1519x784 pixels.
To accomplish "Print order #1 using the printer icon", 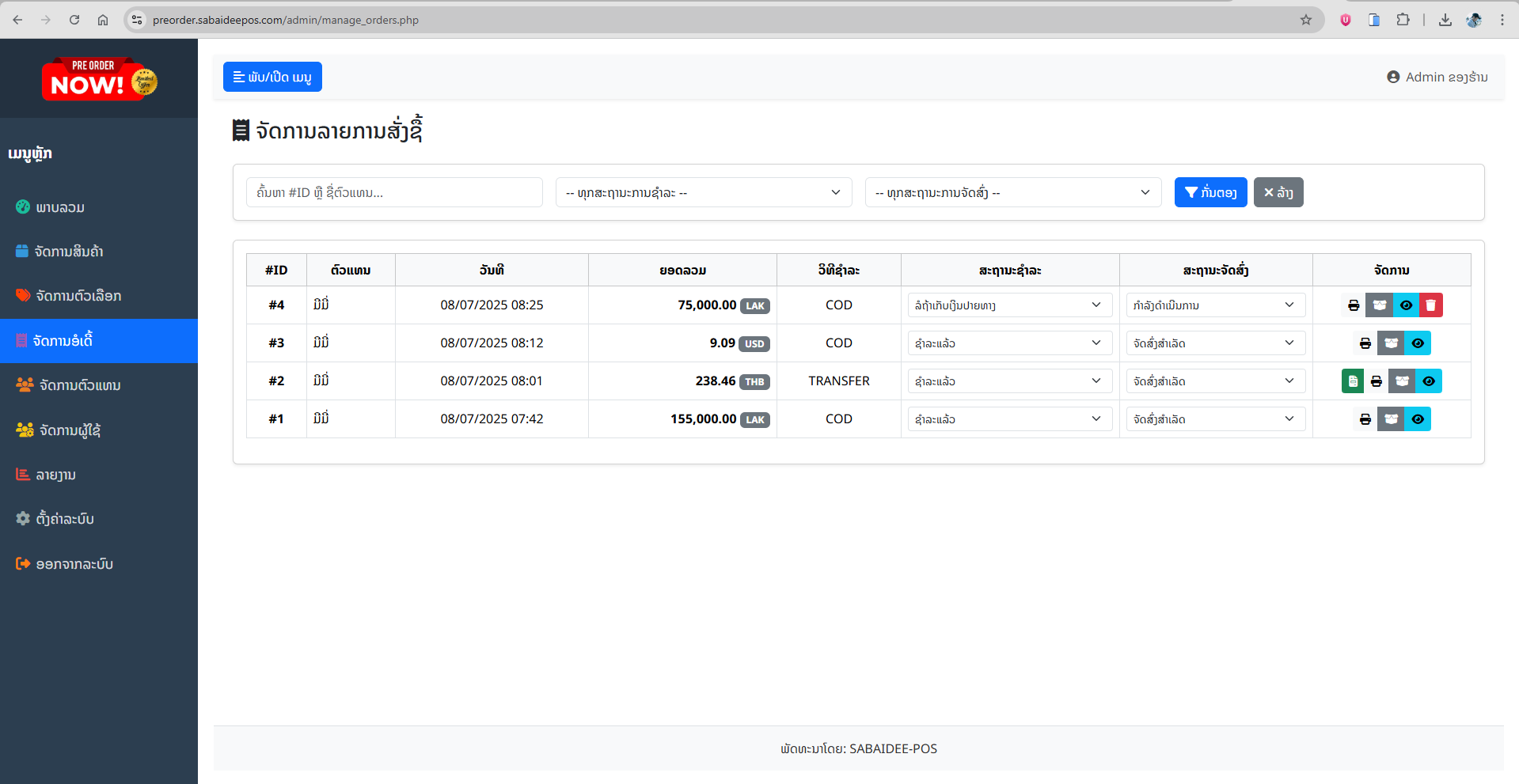I will pyautogui.click(x=1365, y=419).
